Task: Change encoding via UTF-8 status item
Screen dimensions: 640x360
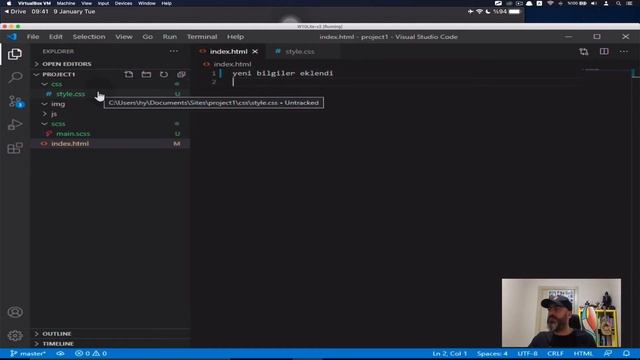Action: coord(527,353)
